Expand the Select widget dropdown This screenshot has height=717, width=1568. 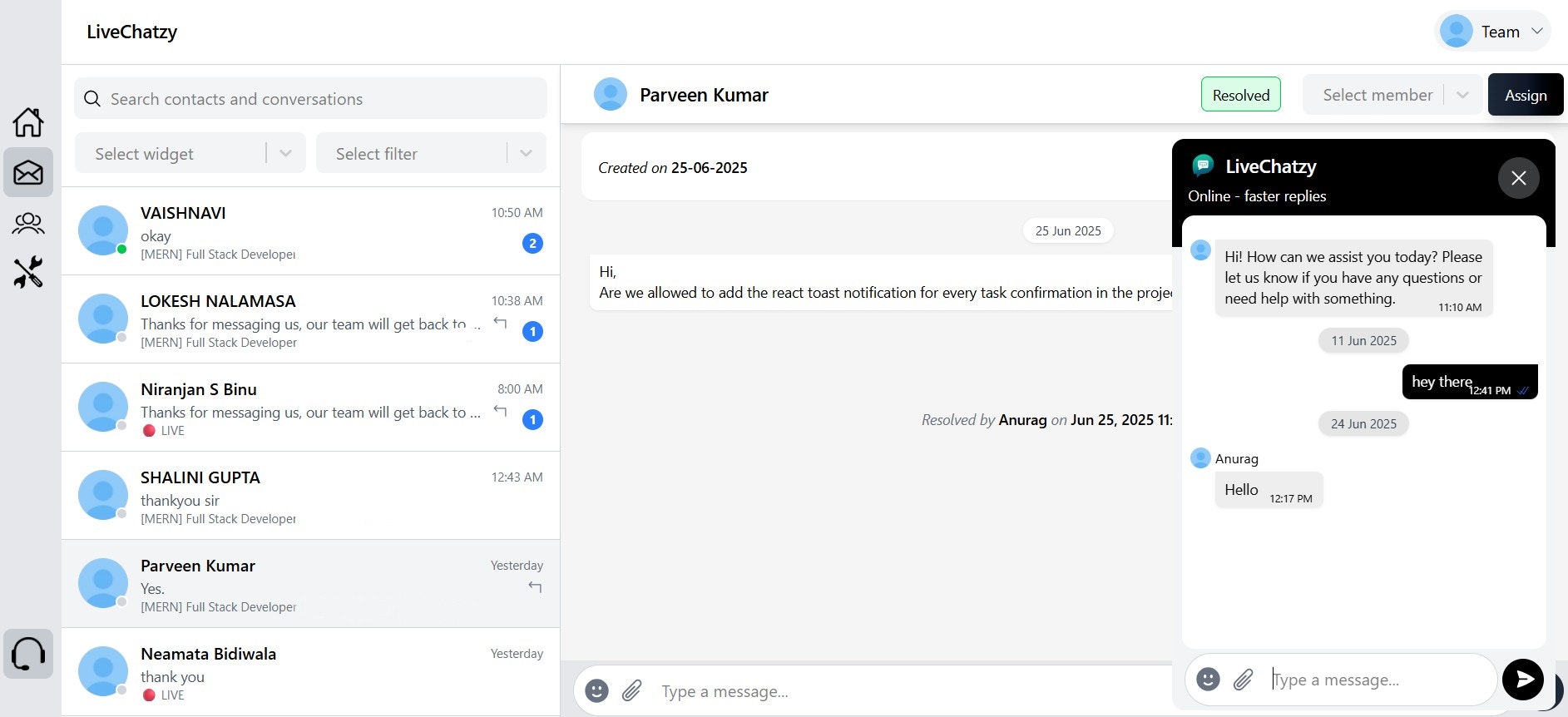(190, 153)
